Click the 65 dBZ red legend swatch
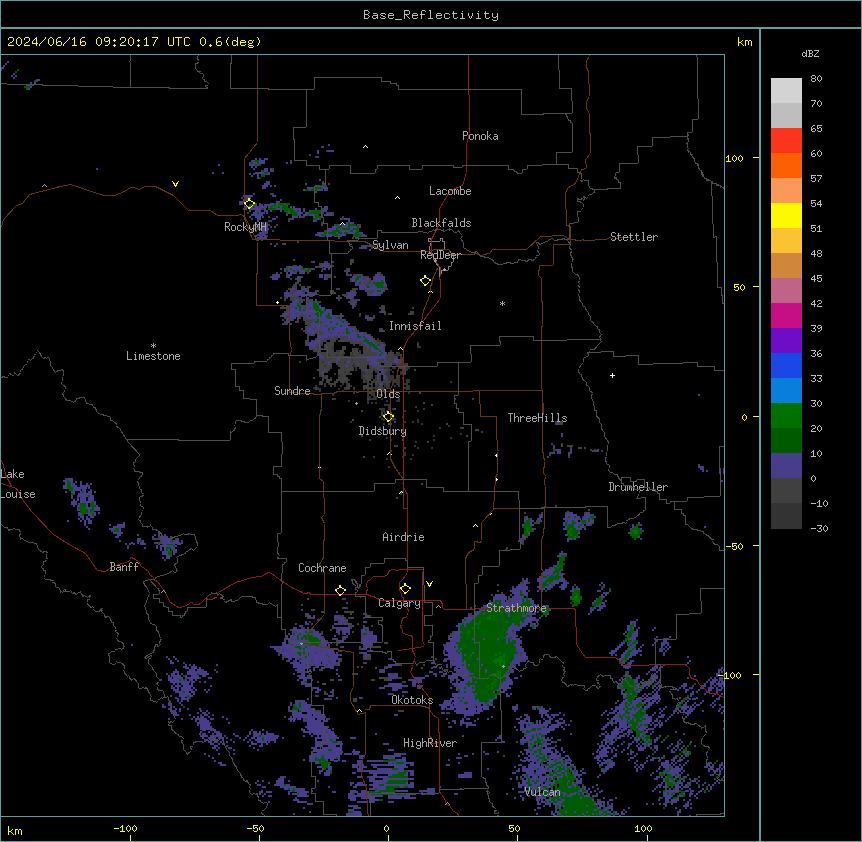862x842 pixels. (786, 140)
